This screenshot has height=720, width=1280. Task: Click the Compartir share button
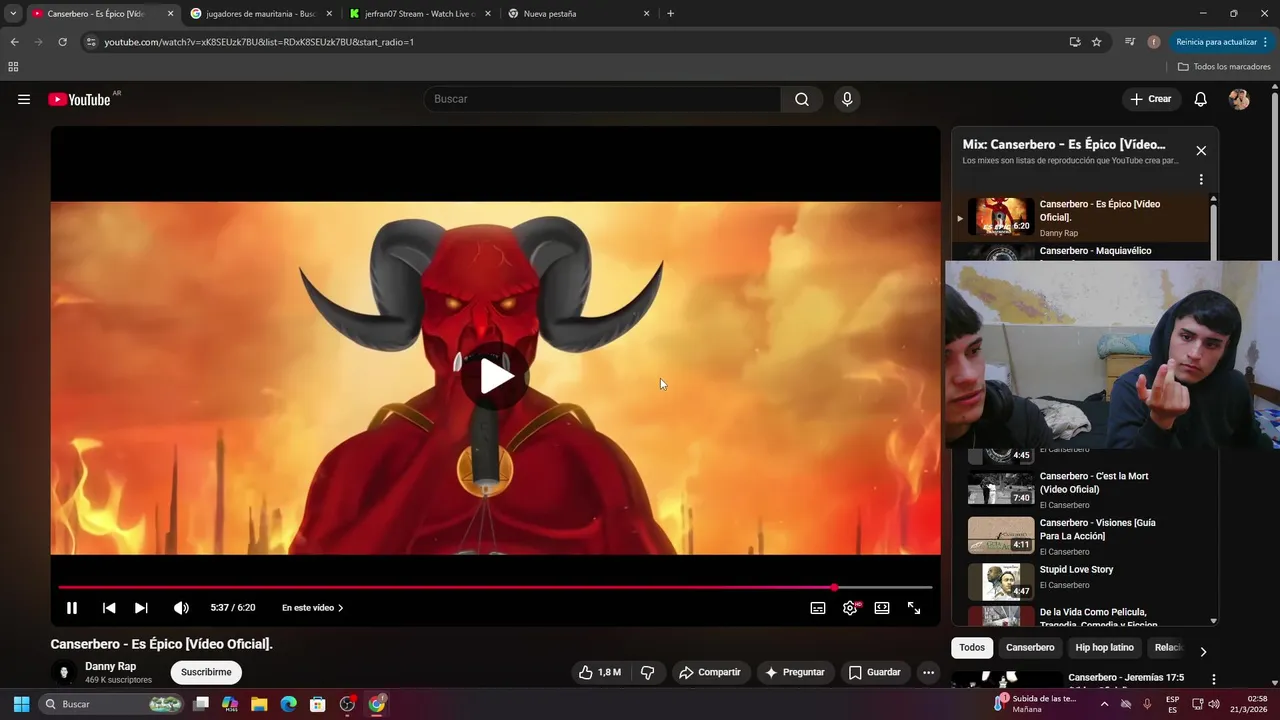pos(710,672)
